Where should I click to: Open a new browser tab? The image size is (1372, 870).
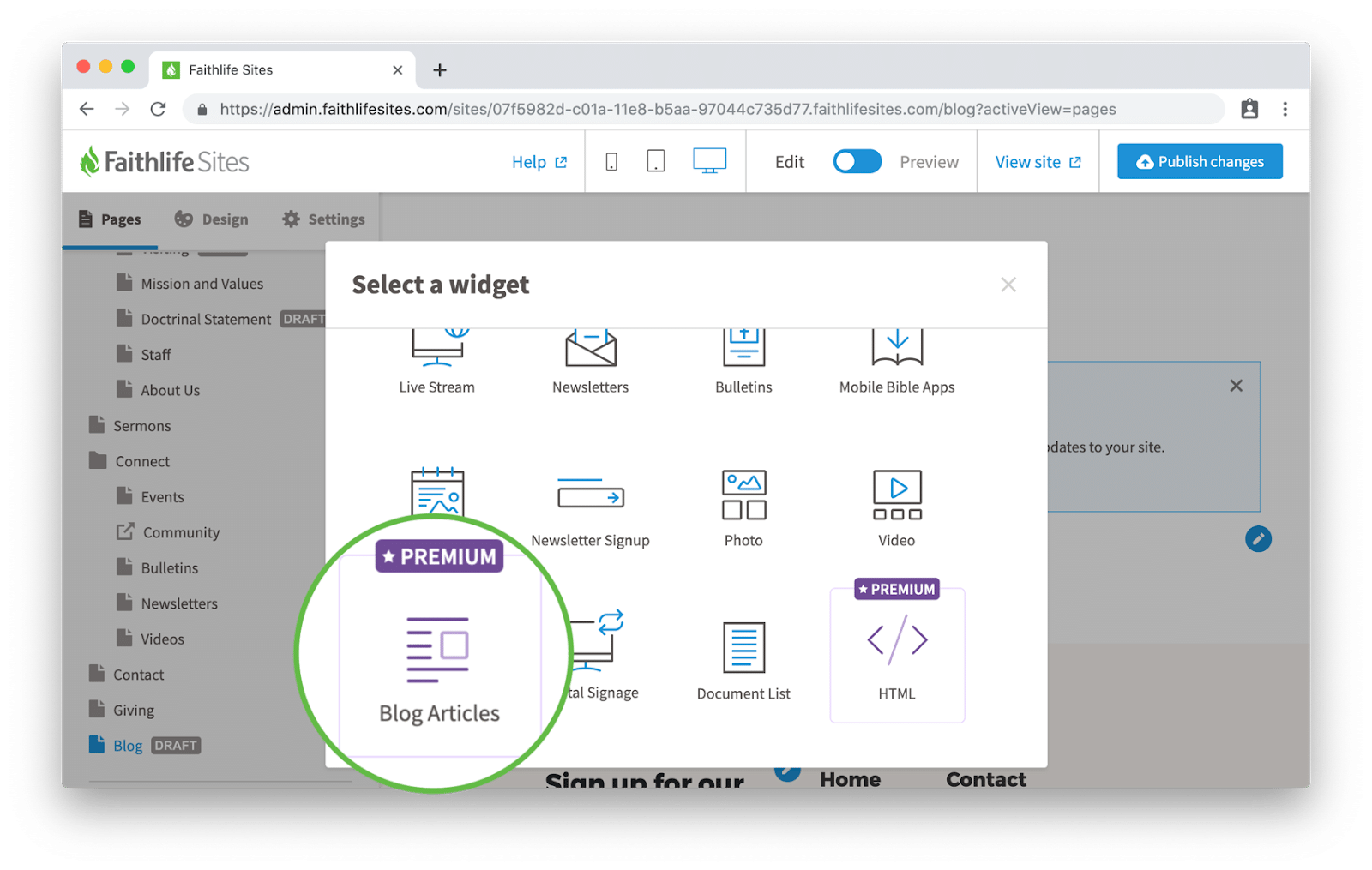click(440, 70)
